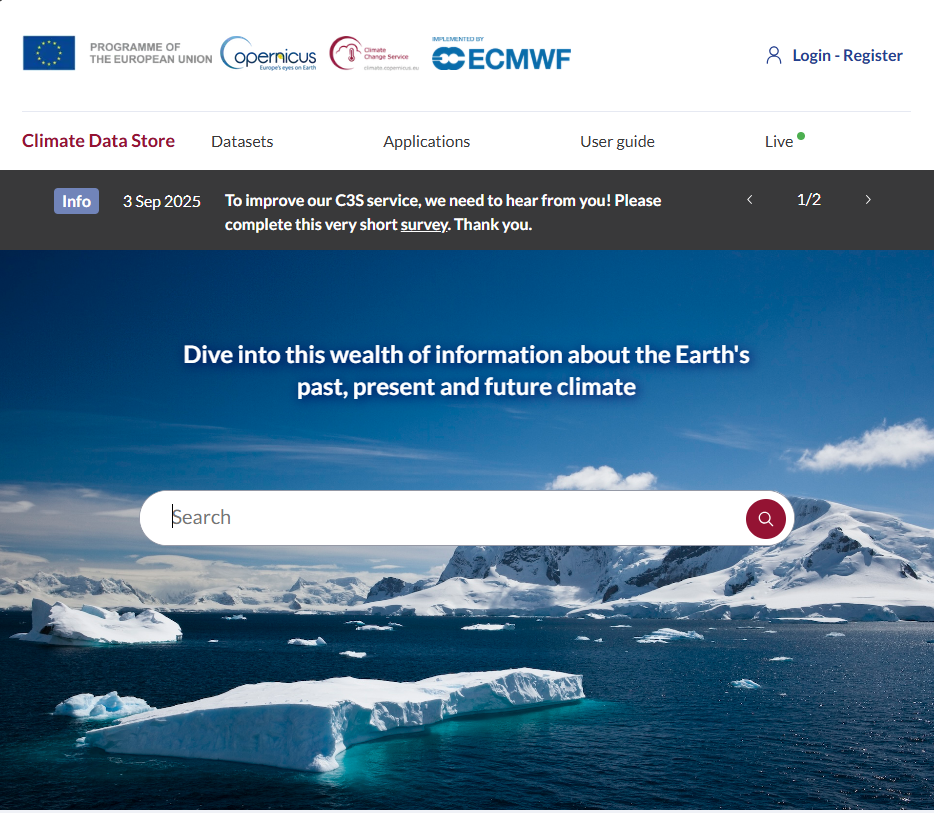Go to Climate Data Store home
Viewport: 934px width, 813px height.
98,141
